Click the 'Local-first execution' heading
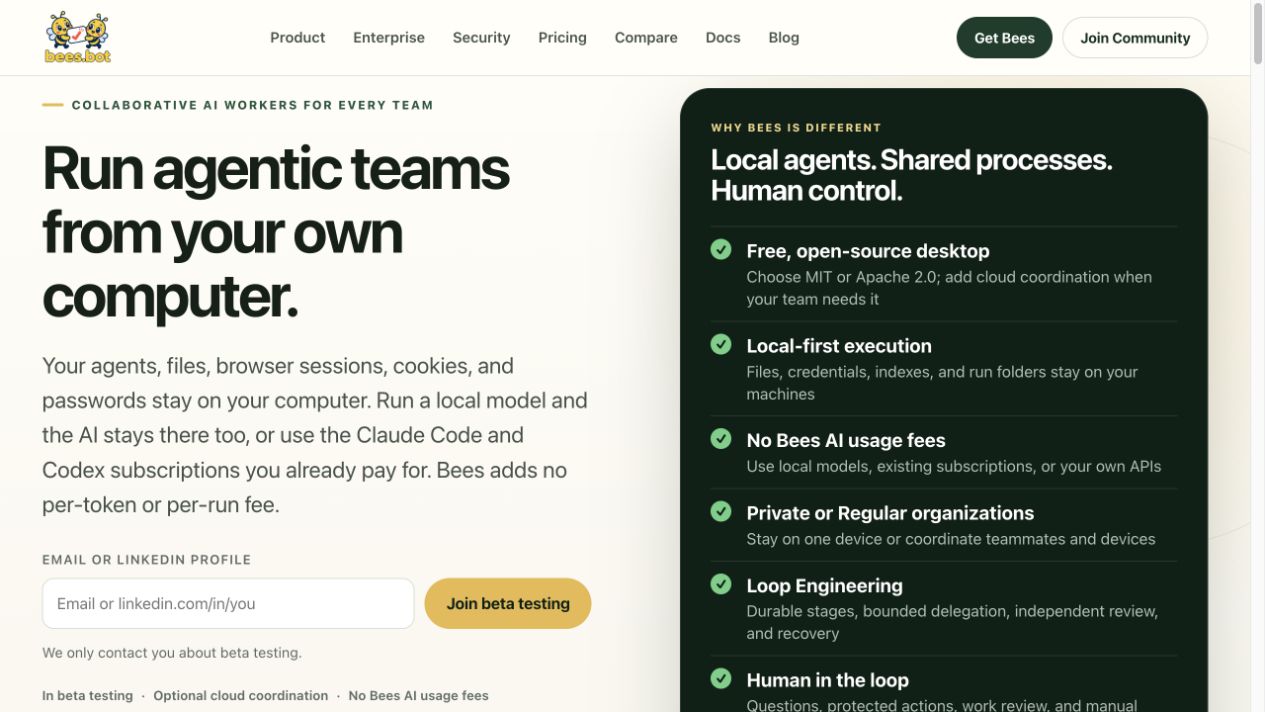 click(839, 346)
